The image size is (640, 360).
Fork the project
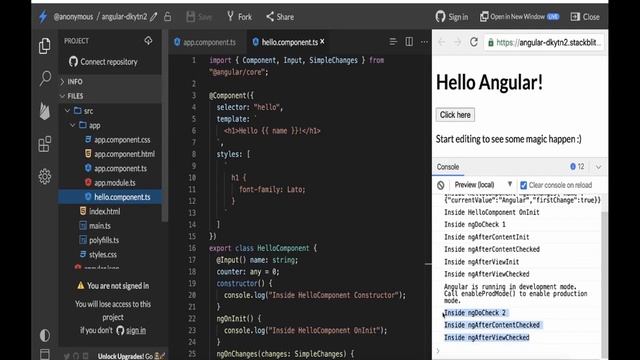[x=240, y=17]
